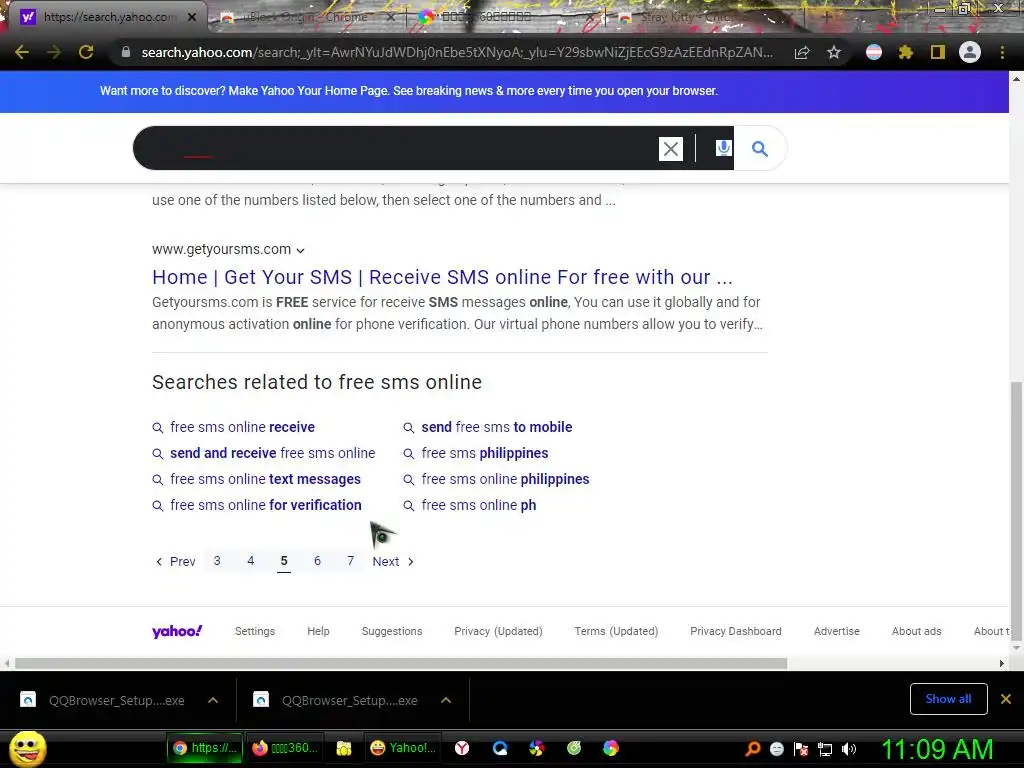Go to results page 6
Image resolution: width=1024 pixels, height=768 pixels.
317,561
